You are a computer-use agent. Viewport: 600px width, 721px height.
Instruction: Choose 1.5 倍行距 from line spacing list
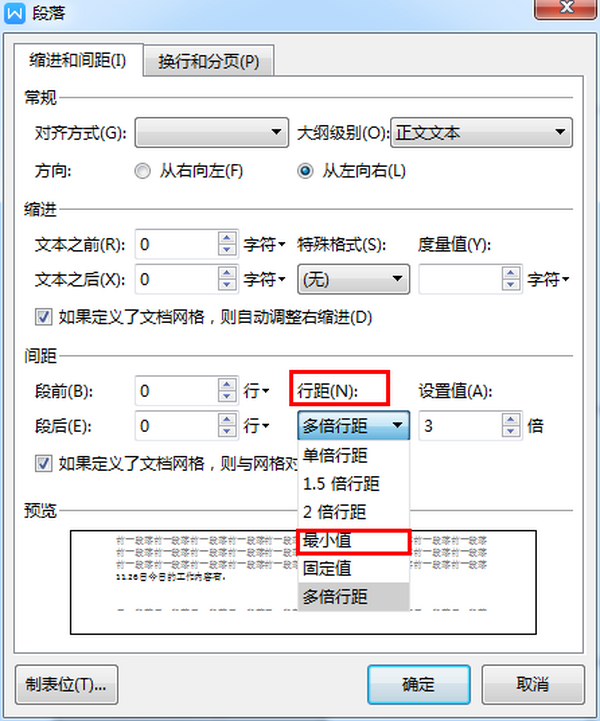354,484
